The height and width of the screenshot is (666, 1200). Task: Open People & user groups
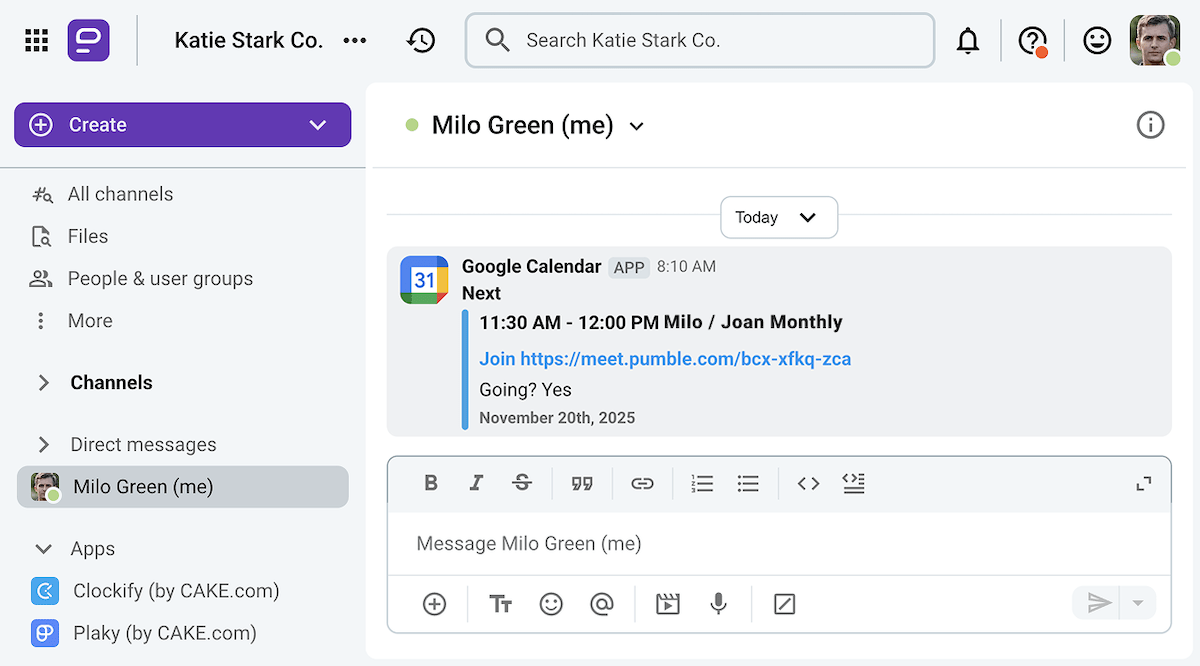160,278
